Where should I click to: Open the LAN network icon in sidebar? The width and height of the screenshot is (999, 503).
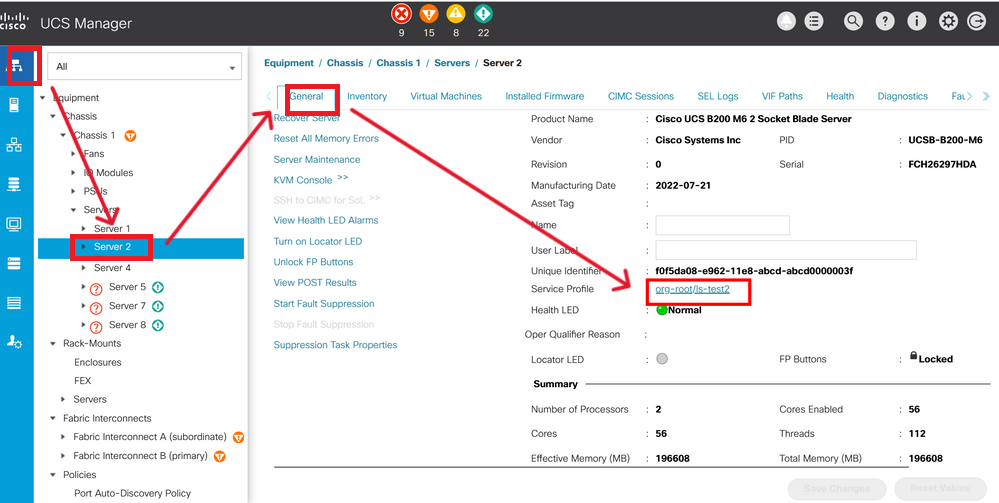14,145
